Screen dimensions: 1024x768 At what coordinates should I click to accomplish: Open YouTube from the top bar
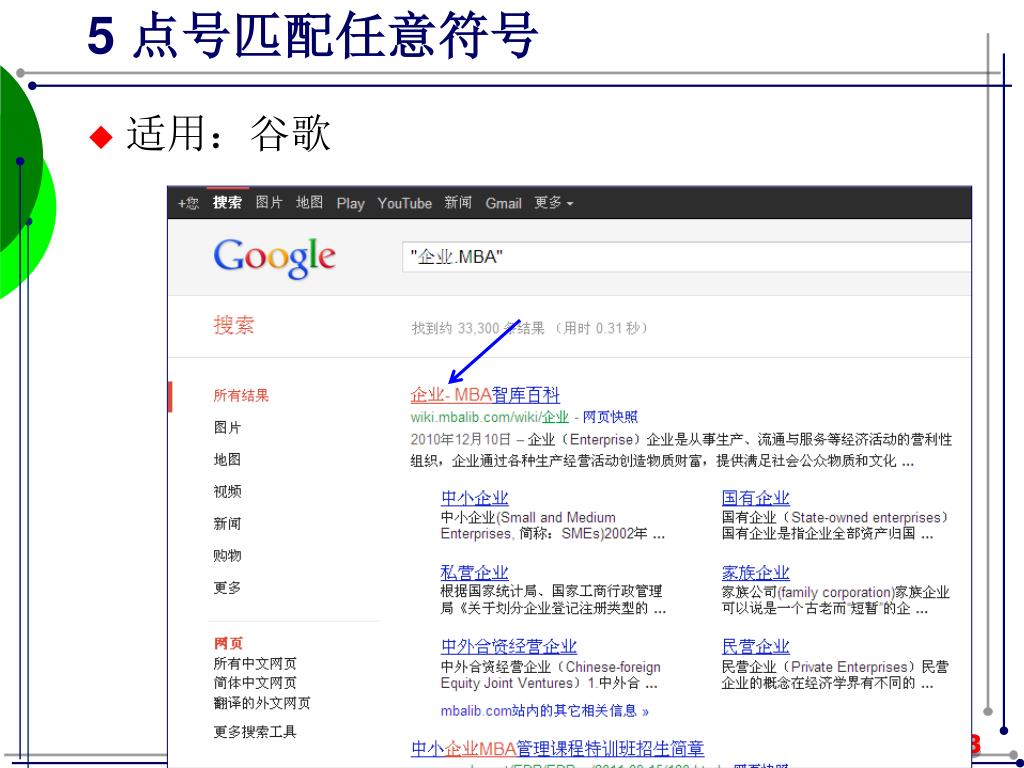(405, 203)
